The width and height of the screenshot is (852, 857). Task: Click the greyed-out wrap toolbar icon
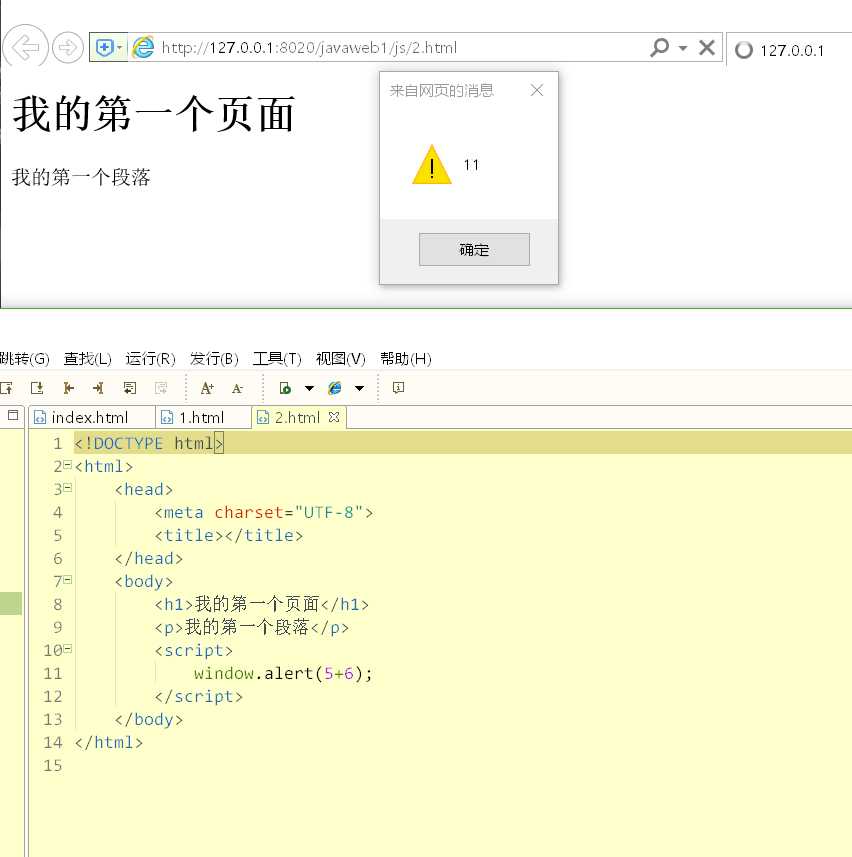click(161, 388)
